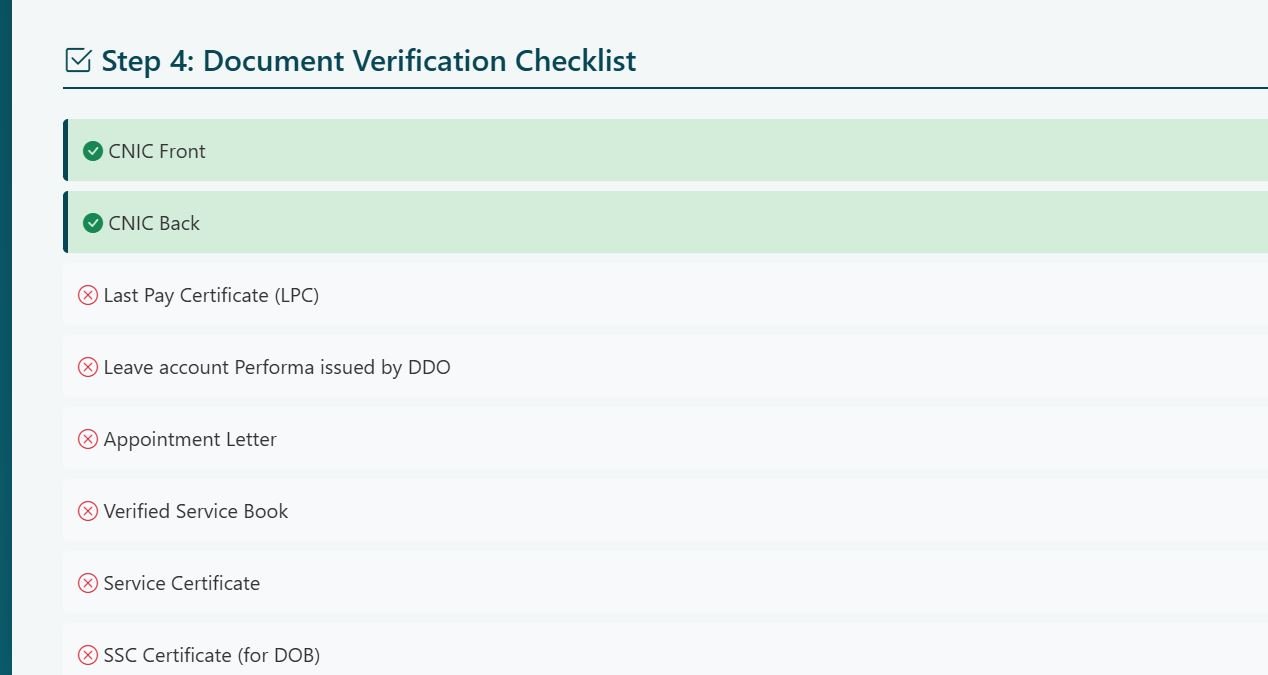Image resolution: width=1268 pixels, height=675 pixels.
Task: Pick the Service Certificate checklist entry
Action: (x=182, y=583)
